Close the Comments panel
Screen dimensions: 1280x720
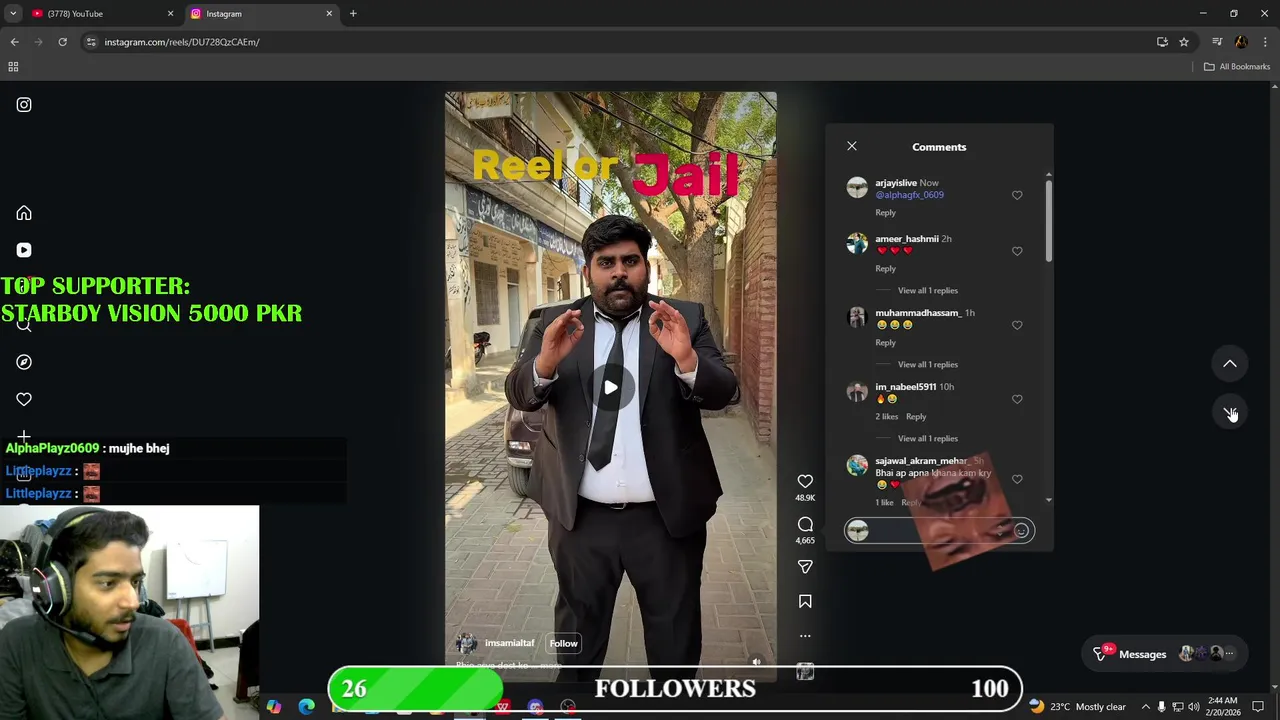pyautogui.click(x=852, y=146)
